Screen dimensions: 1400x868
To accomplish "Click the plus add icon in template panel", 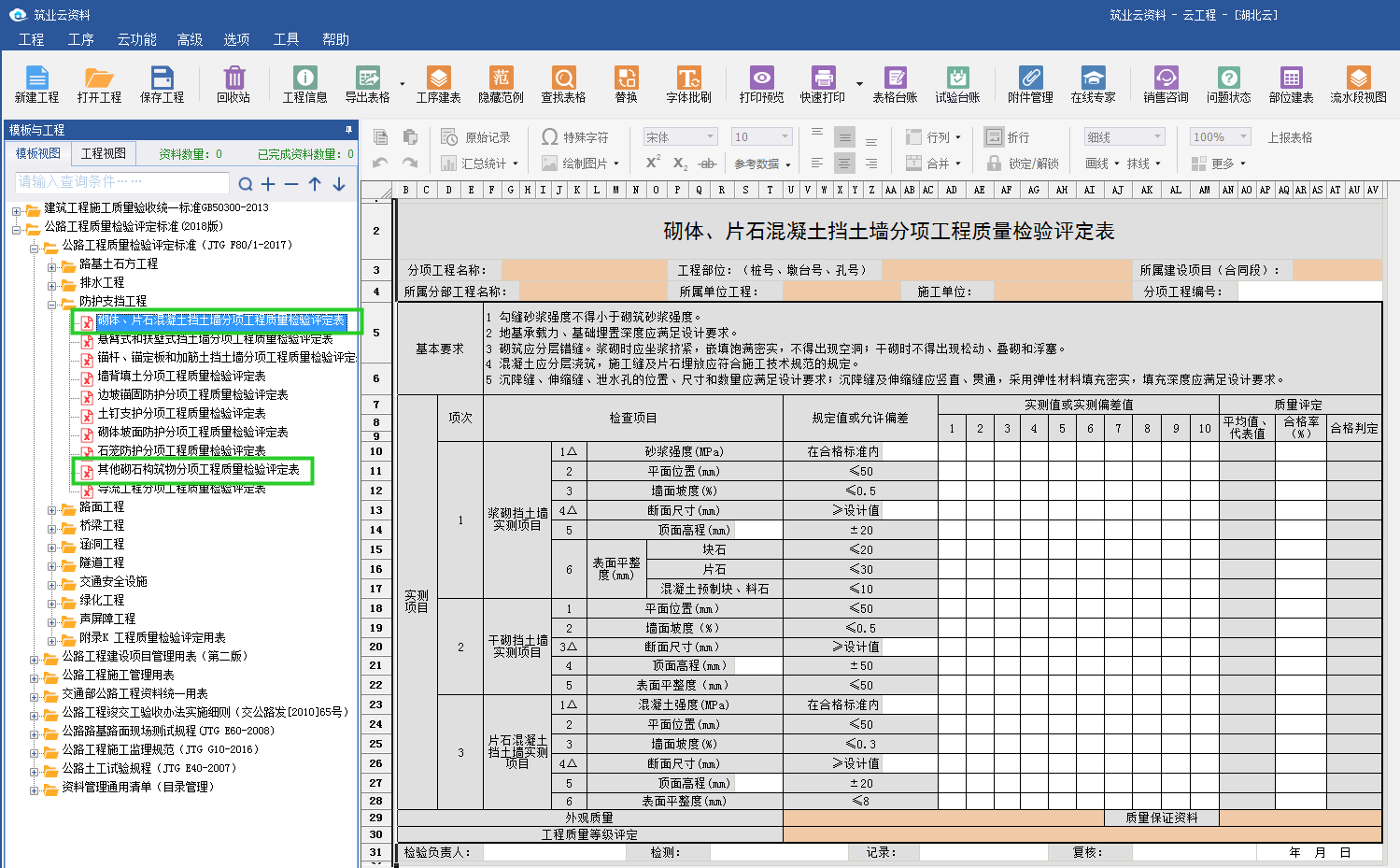I will click(268, 184).
